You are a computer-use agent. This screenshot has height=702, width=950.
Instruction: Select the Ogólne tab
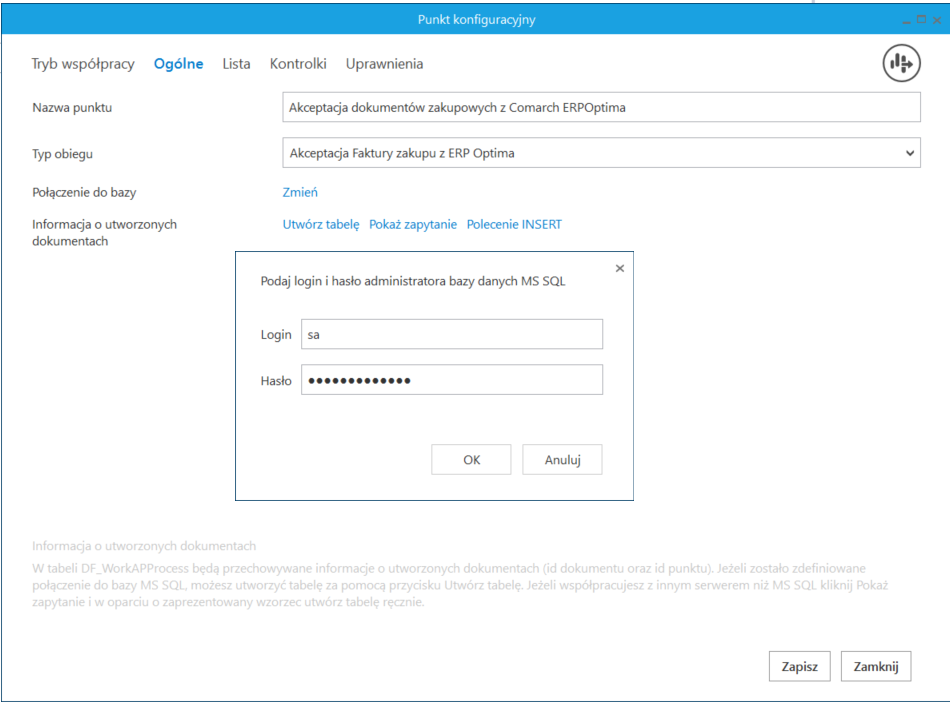tap(178, 64)
